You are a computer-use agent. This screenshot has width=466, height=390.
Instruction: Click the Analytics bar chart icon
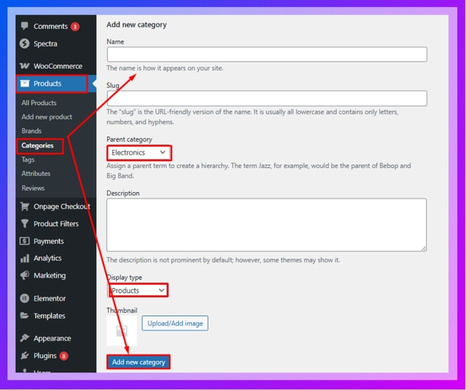25,258
